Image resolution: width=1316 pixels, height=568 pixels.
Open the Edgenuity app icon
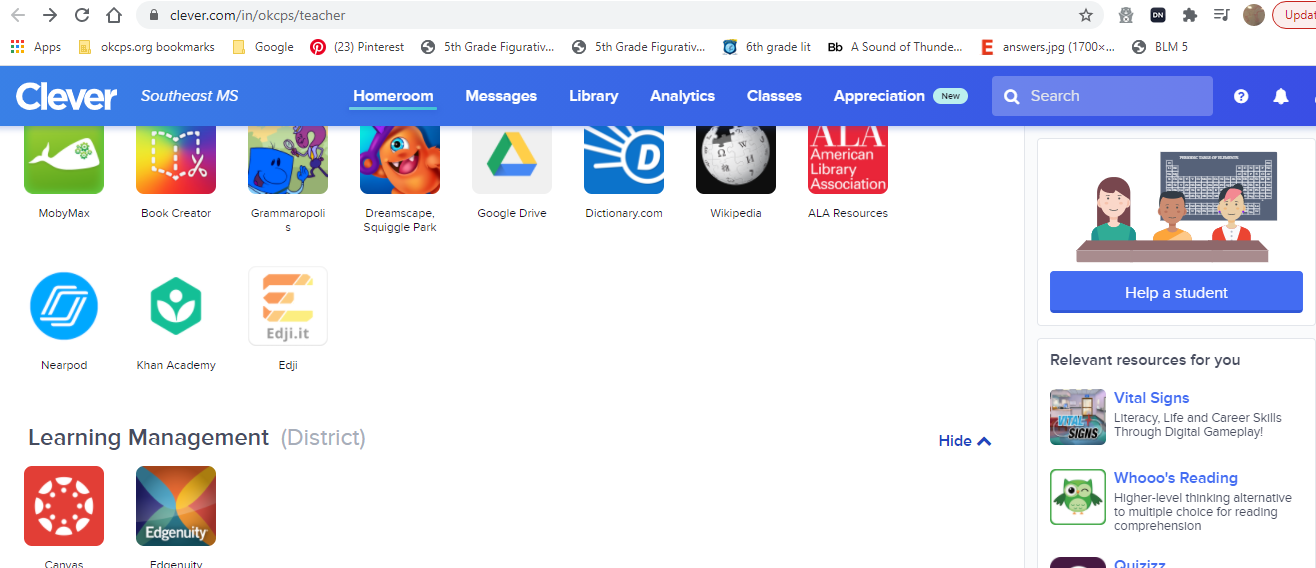(x=176, y=506)
